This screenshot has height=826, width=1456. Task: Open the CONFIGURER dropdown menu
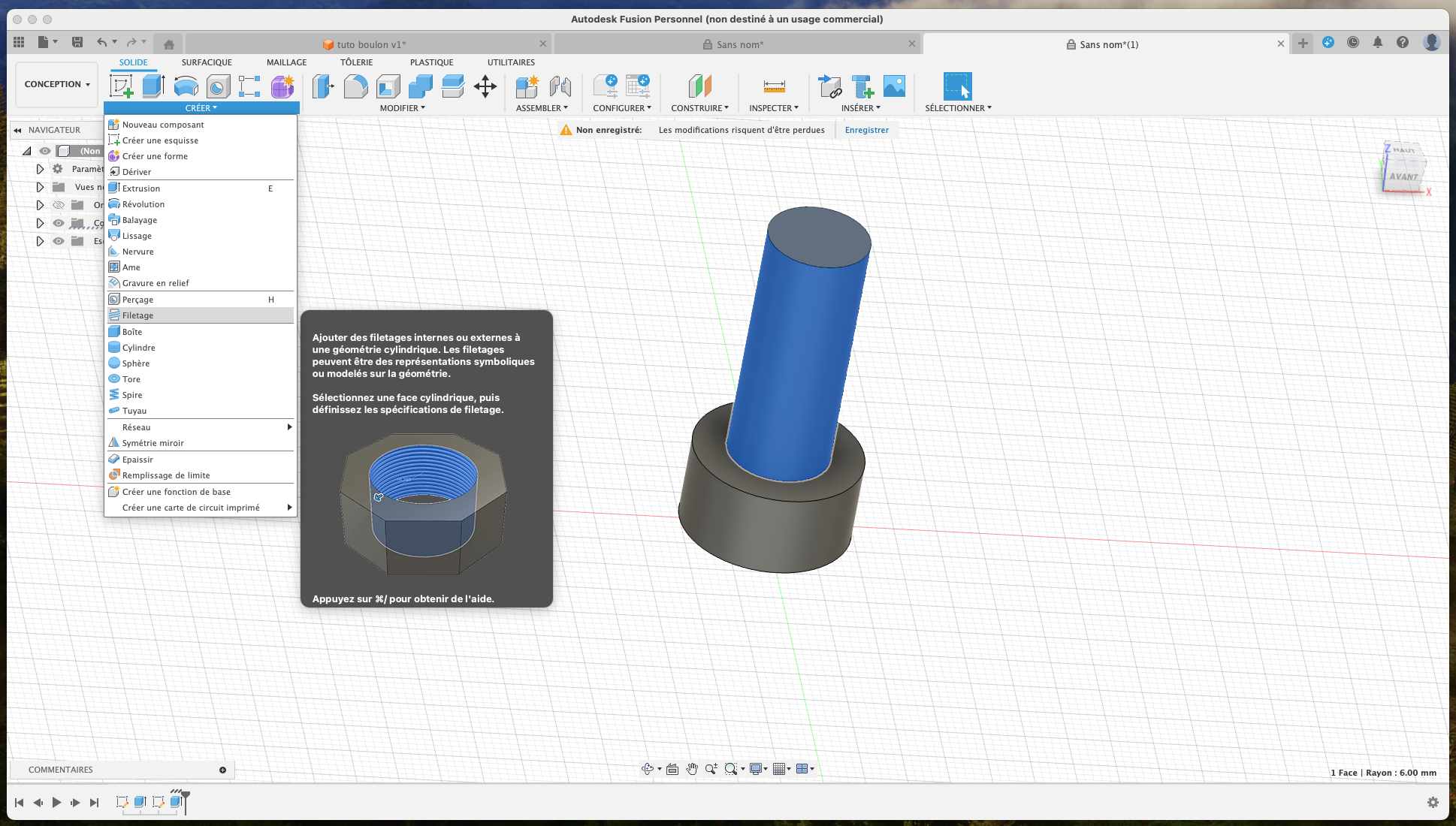pyautogui.click(x=622, y=108)
